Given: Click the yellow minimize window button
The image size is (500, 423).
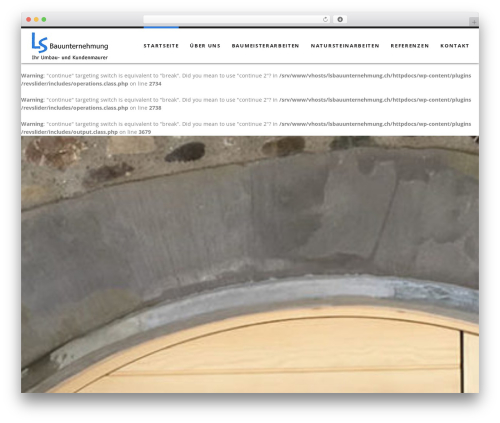Looking at the screenshot, I should pos(36,20).
